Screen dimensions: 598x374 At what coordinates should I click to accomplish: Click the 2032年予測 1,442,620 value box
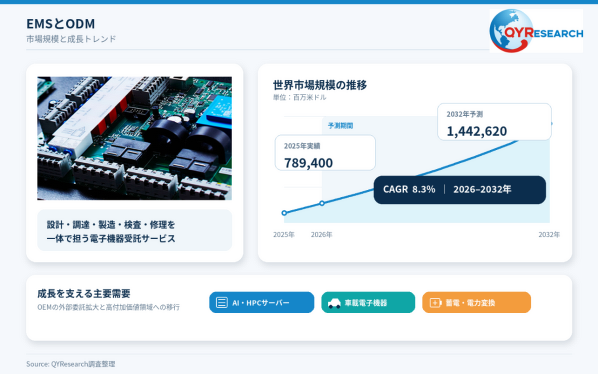pos(494,122)
